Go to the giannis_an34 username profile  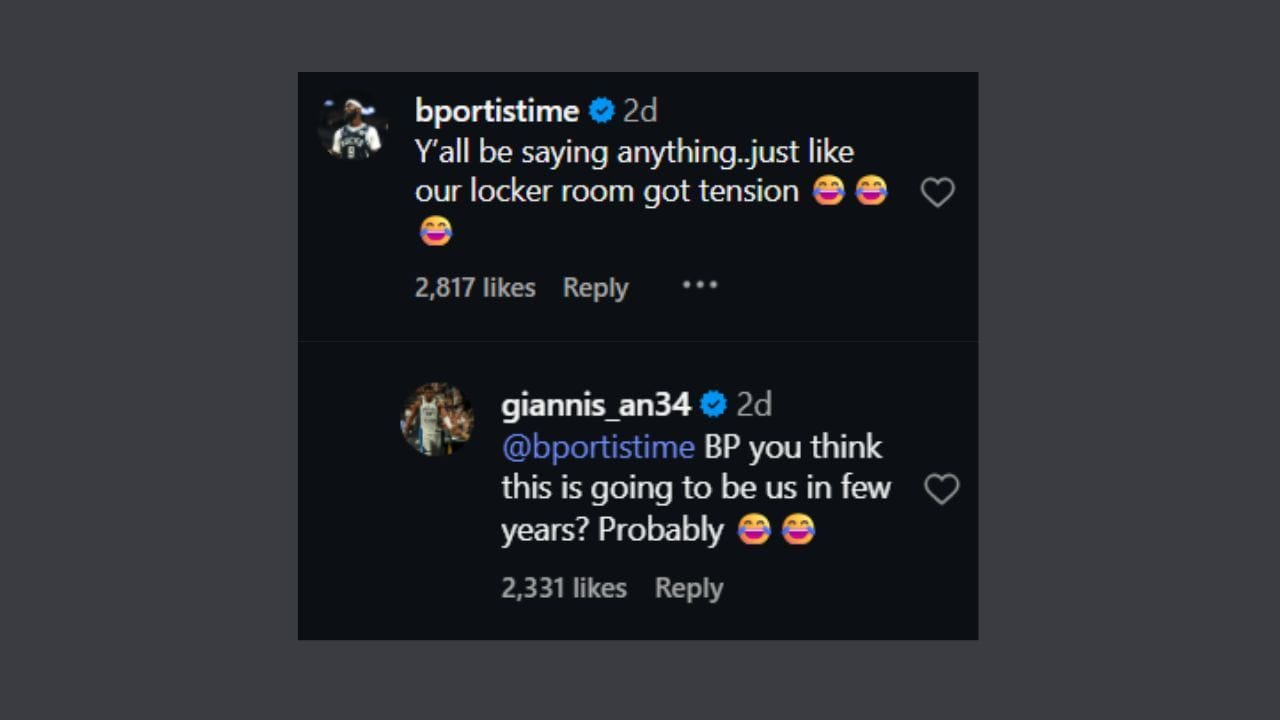point(596,405)
